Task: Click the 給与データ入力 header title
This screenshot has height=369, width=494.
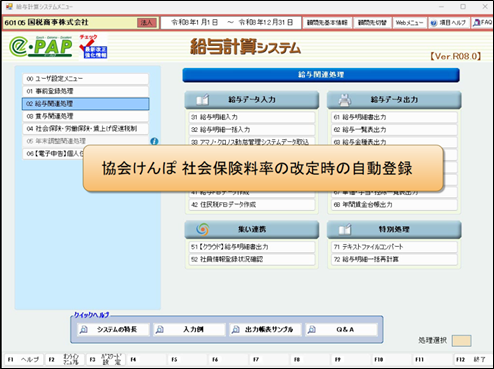Action: coord(252,99)
